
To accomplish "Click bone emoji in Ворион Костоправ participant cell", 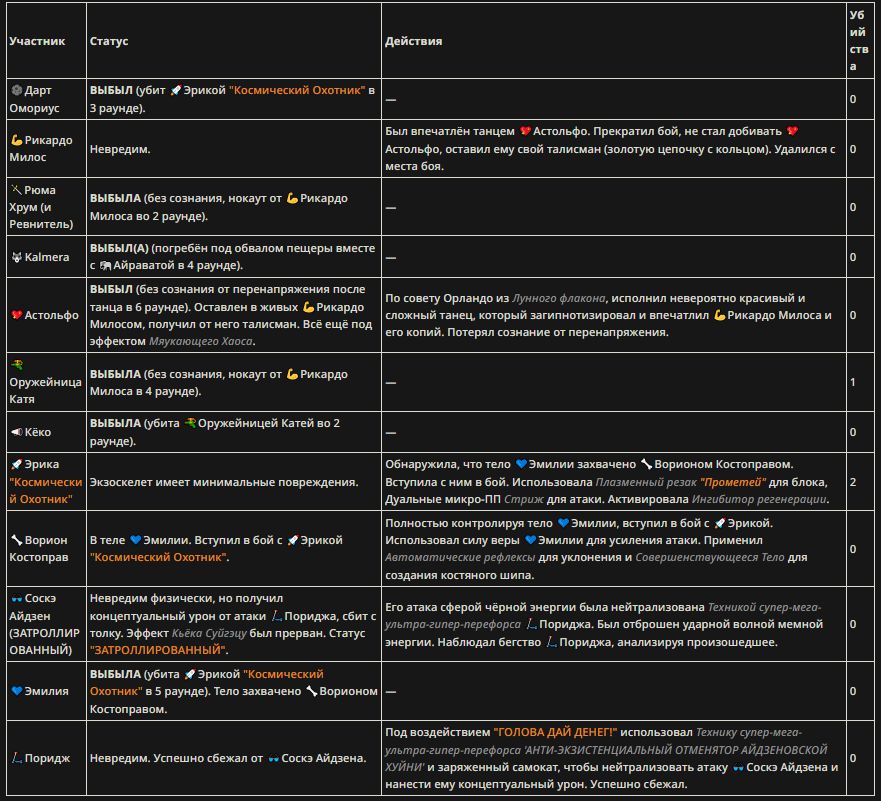I will point(16,540).
